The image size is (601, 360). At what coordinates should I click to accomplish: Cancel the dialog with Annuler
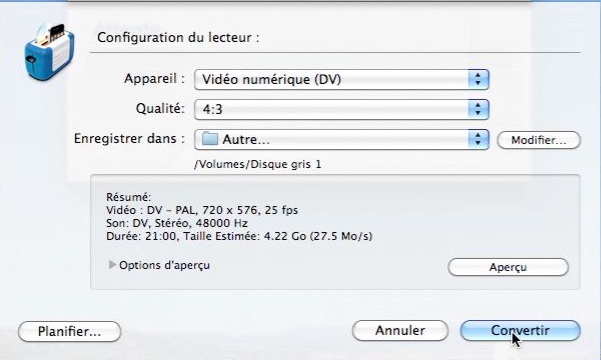(400, 330)
